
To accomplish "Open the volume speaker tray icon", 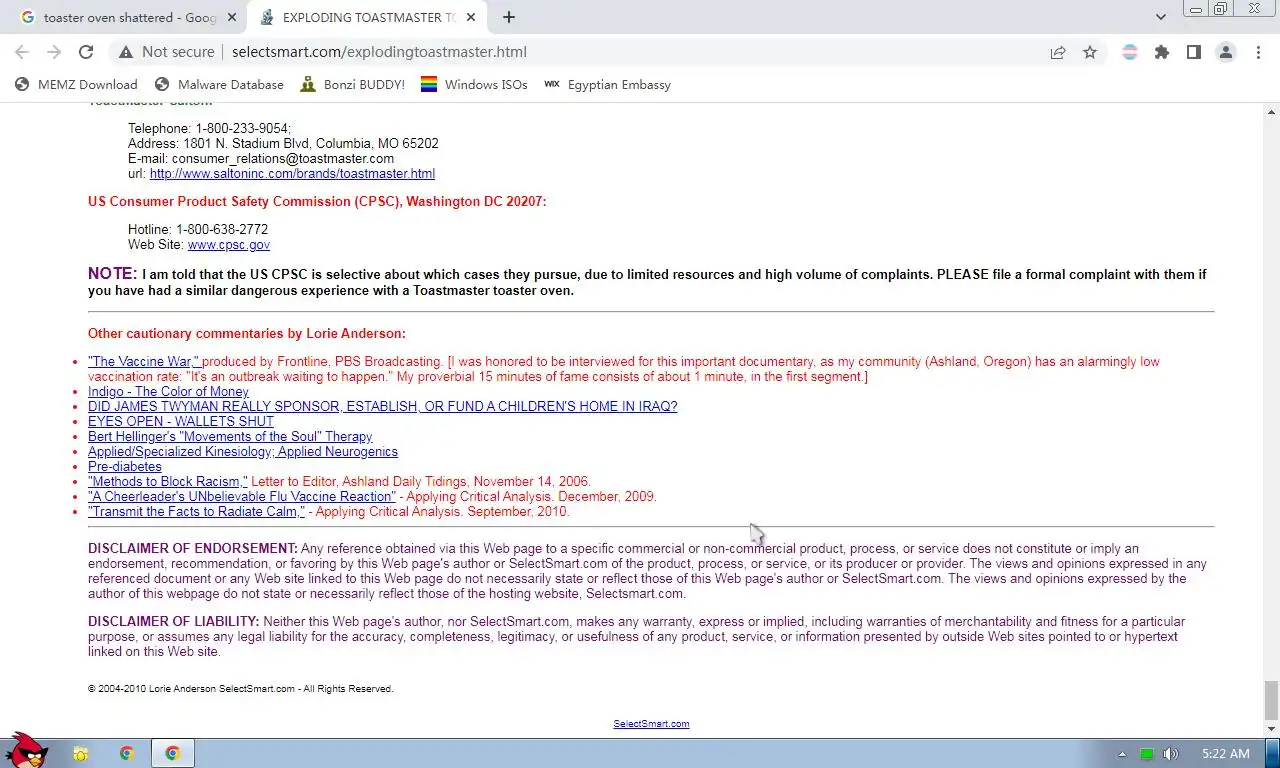I will [1171, 754].
